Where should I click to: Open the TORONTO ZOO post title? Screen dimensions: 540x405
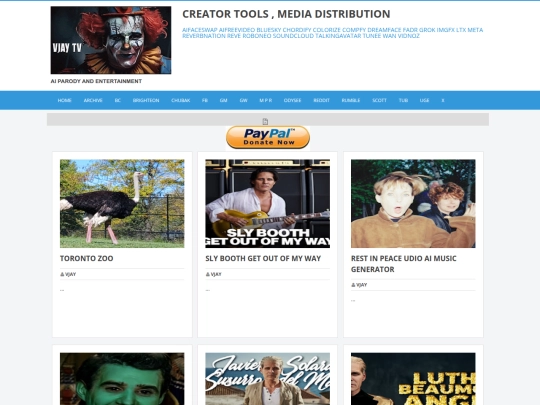86,258
